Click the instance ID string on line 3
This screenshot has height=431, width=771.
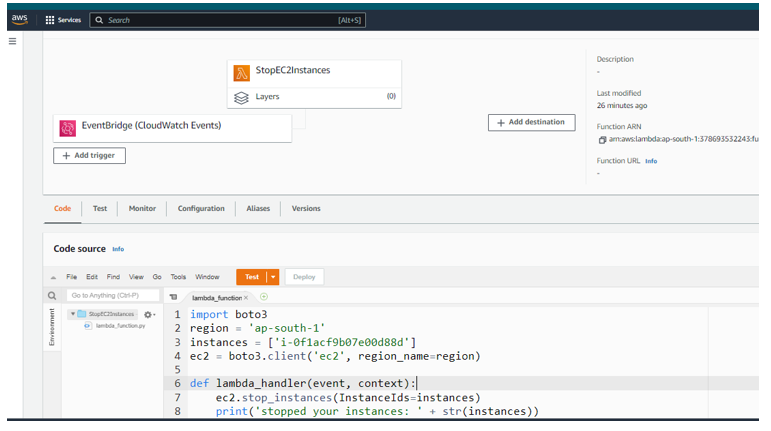342,343
